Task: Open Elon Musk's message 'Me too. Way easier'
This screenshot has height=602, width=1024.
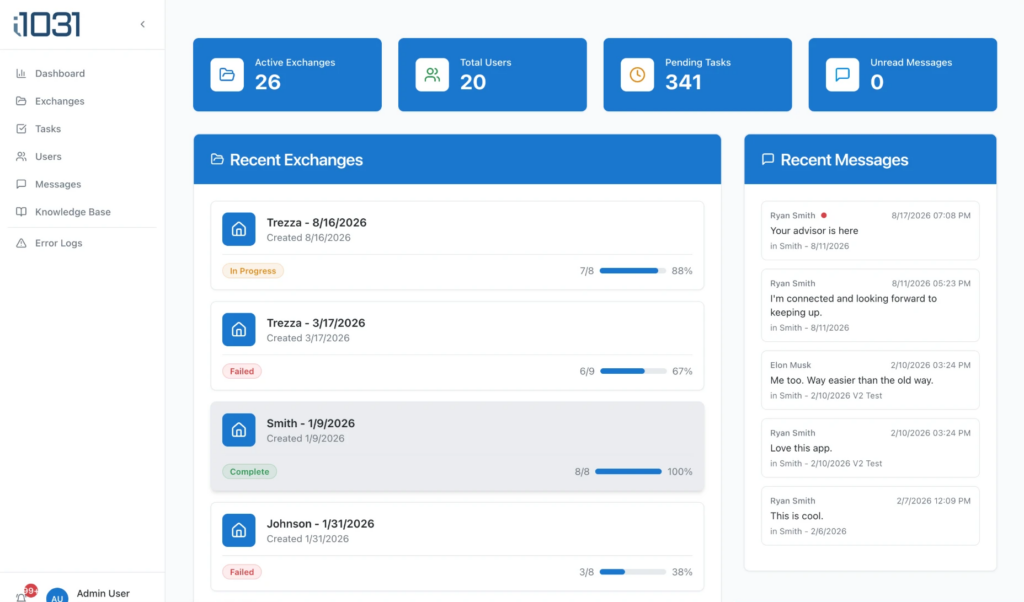Action: (x=870, y=380)
